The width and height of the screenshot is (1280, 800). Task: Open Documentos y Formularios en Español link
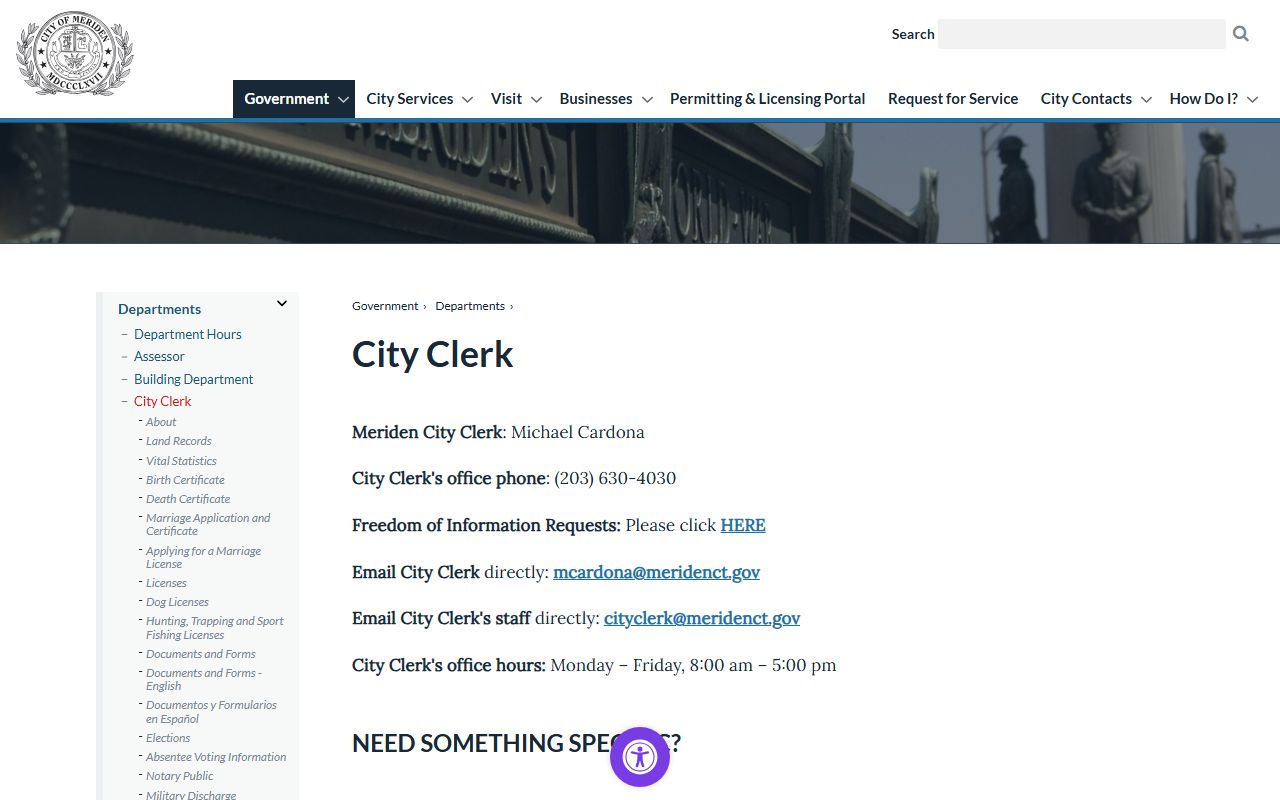click(x=211, y=712)
